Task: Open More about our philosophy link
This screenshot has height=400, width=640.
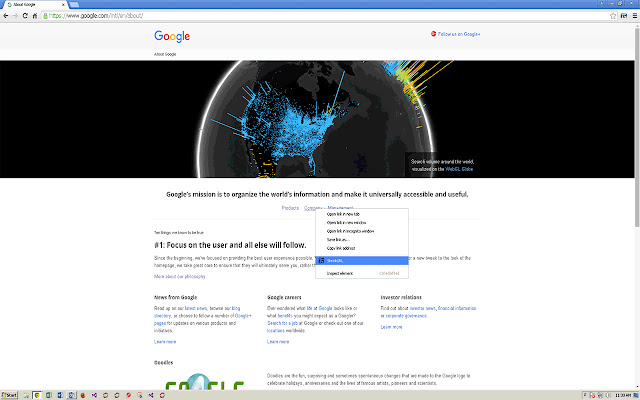Action: (x=180, y=276)
